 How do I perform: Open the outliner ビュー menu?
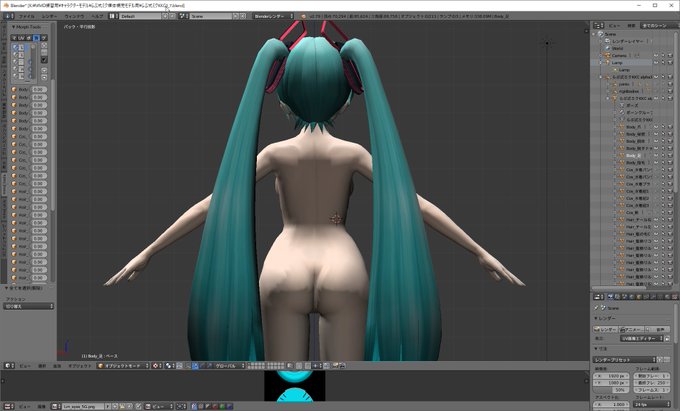click(614, 26)
